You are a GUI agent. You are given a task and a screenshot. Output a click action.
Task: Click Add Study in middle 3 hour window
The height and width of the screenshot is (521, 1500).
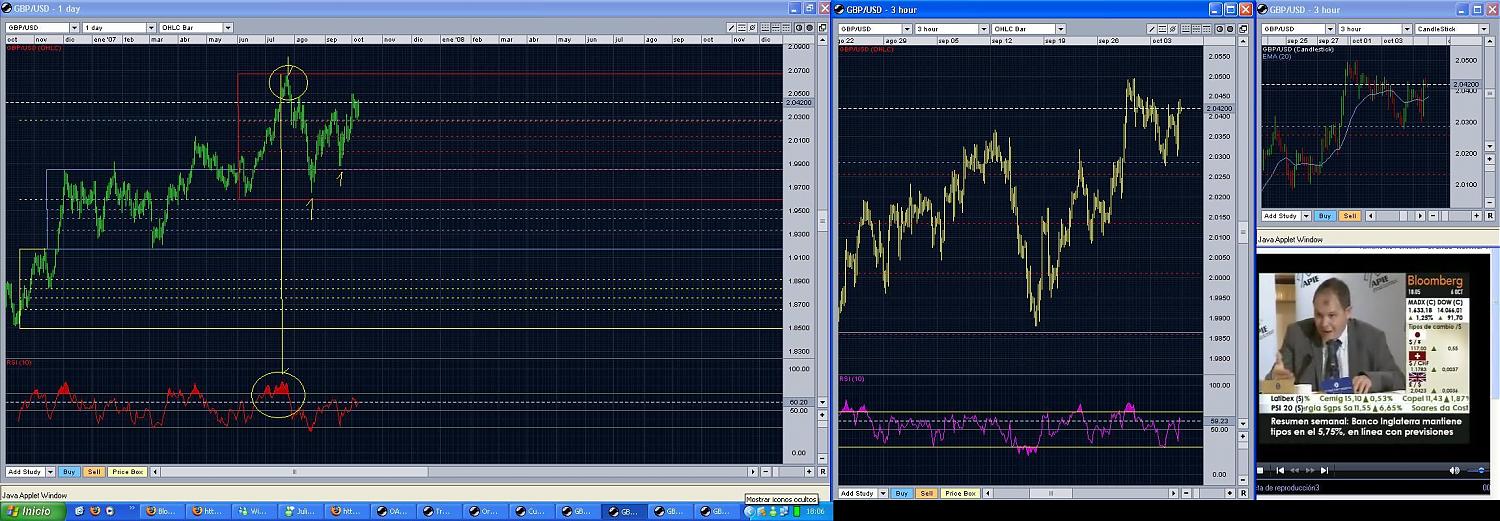(858, 494)
